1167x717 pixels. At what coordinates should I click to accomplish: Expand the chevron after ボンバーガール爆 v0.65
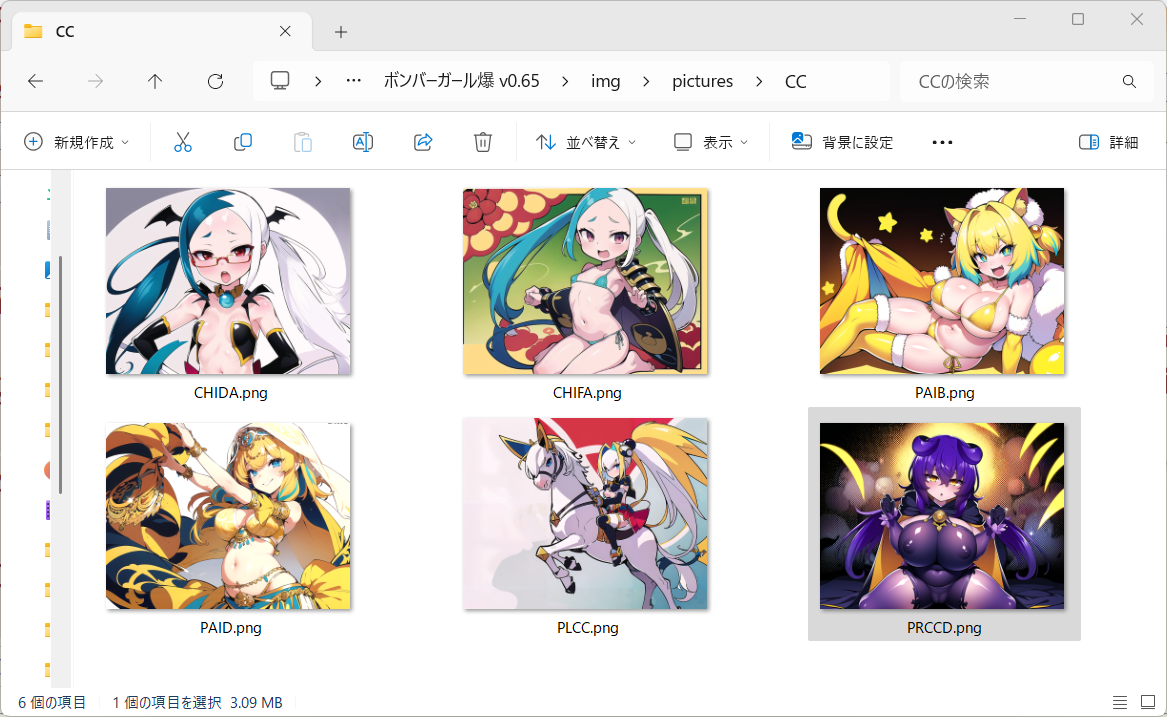click(565, 81)
